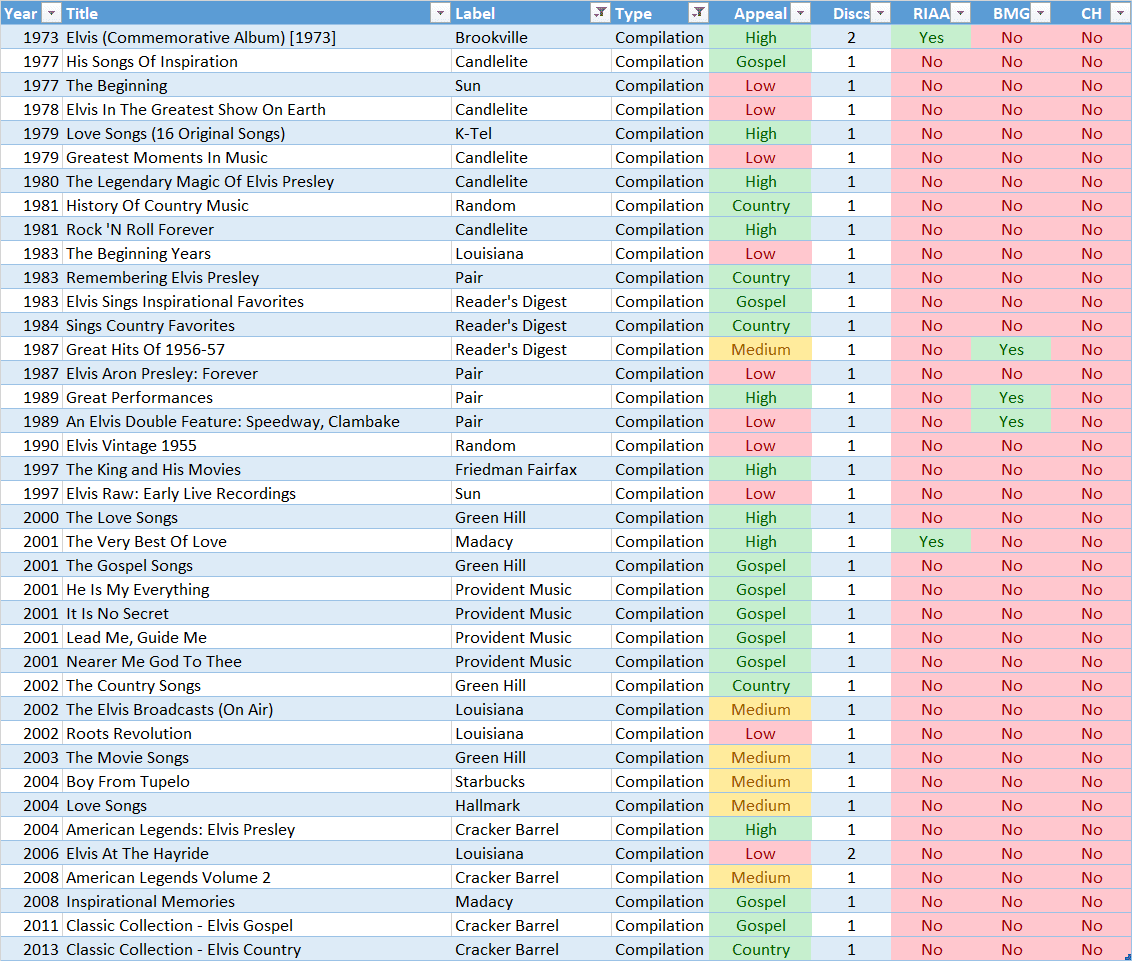Image resolution: width=1132 pixels, height=961 pixels.
Task: Click 'Great Performances' title cell
Action: click(256, 398)
